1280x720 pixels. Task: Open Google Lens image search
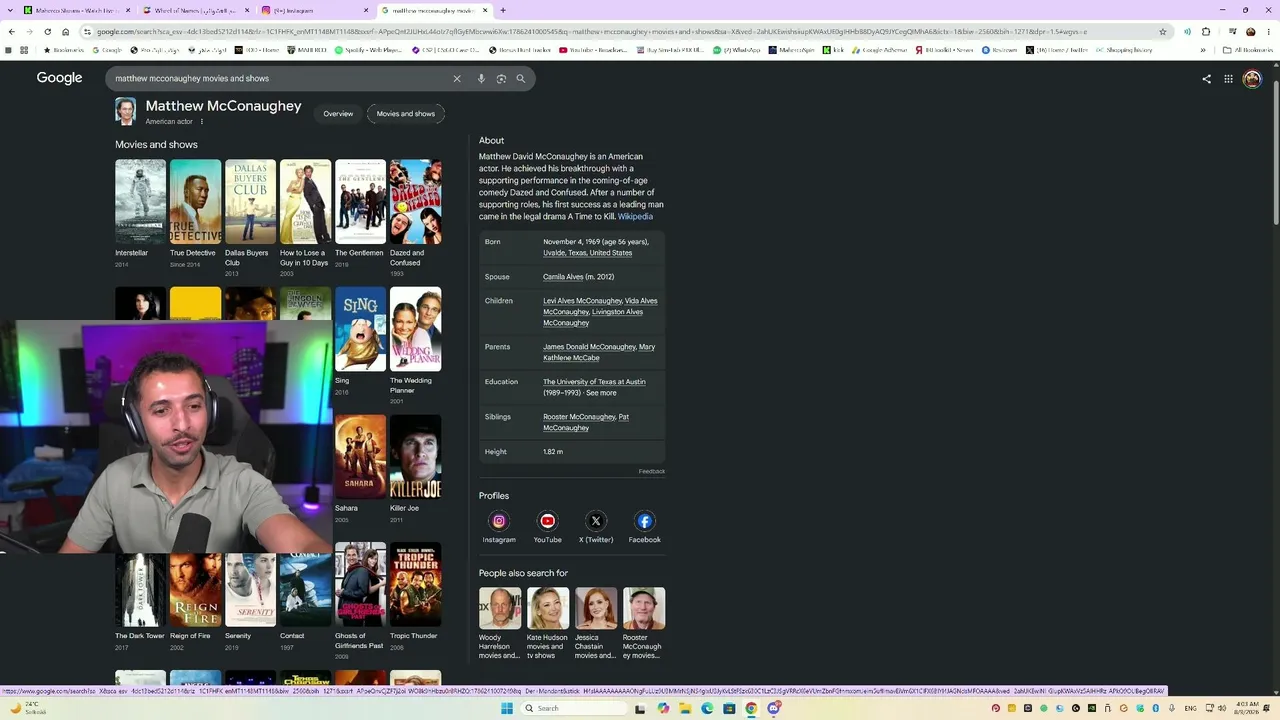[x=501, y=78]
